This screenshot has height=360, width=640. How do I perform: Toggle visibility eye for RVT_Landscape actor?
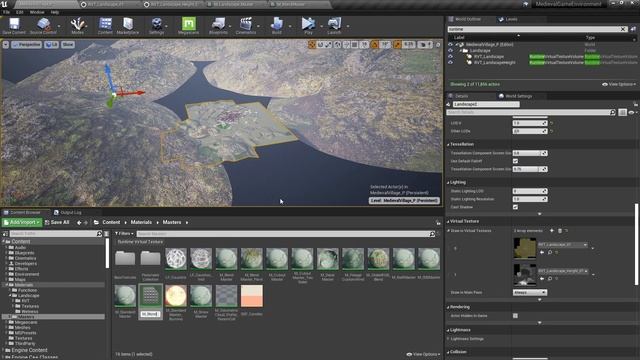[450, 57]
